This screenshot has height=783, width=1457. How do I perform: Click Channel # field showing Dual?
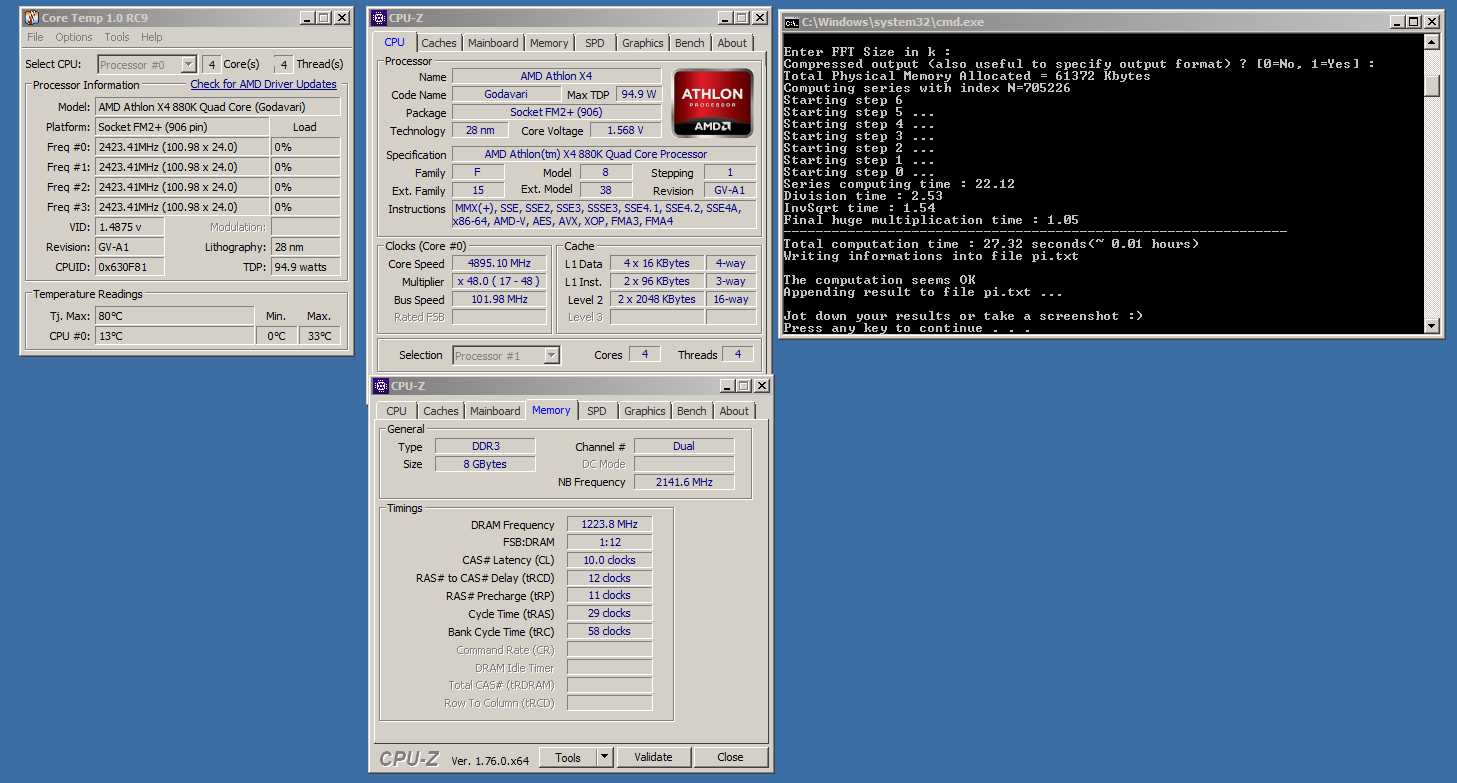coord(684,446)
